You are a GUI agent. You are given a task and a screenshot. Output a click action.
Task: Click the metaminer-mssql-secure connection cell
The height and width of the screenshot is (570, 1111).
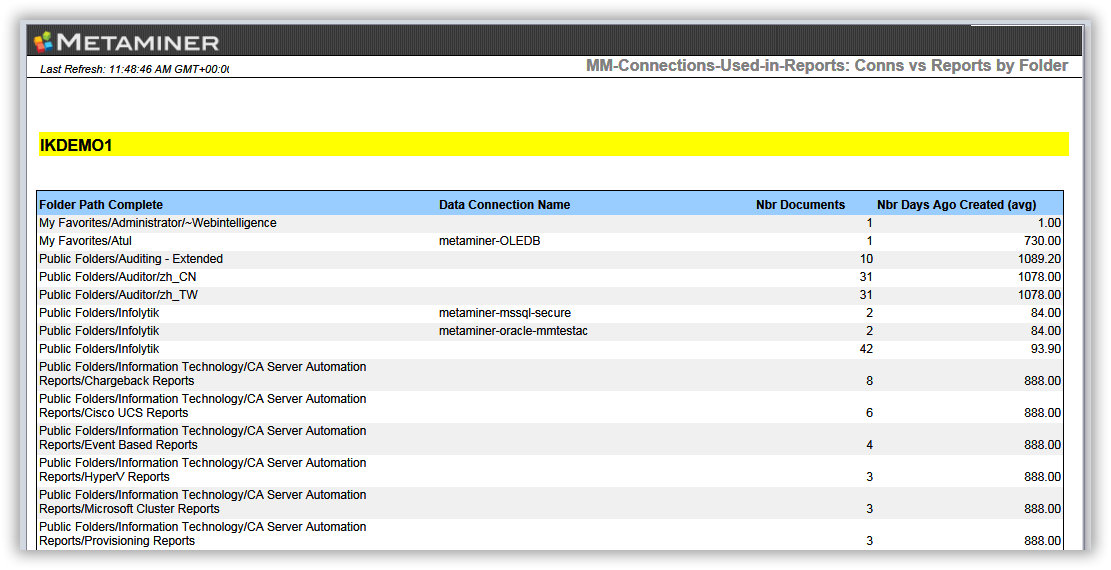pos(504,313)
